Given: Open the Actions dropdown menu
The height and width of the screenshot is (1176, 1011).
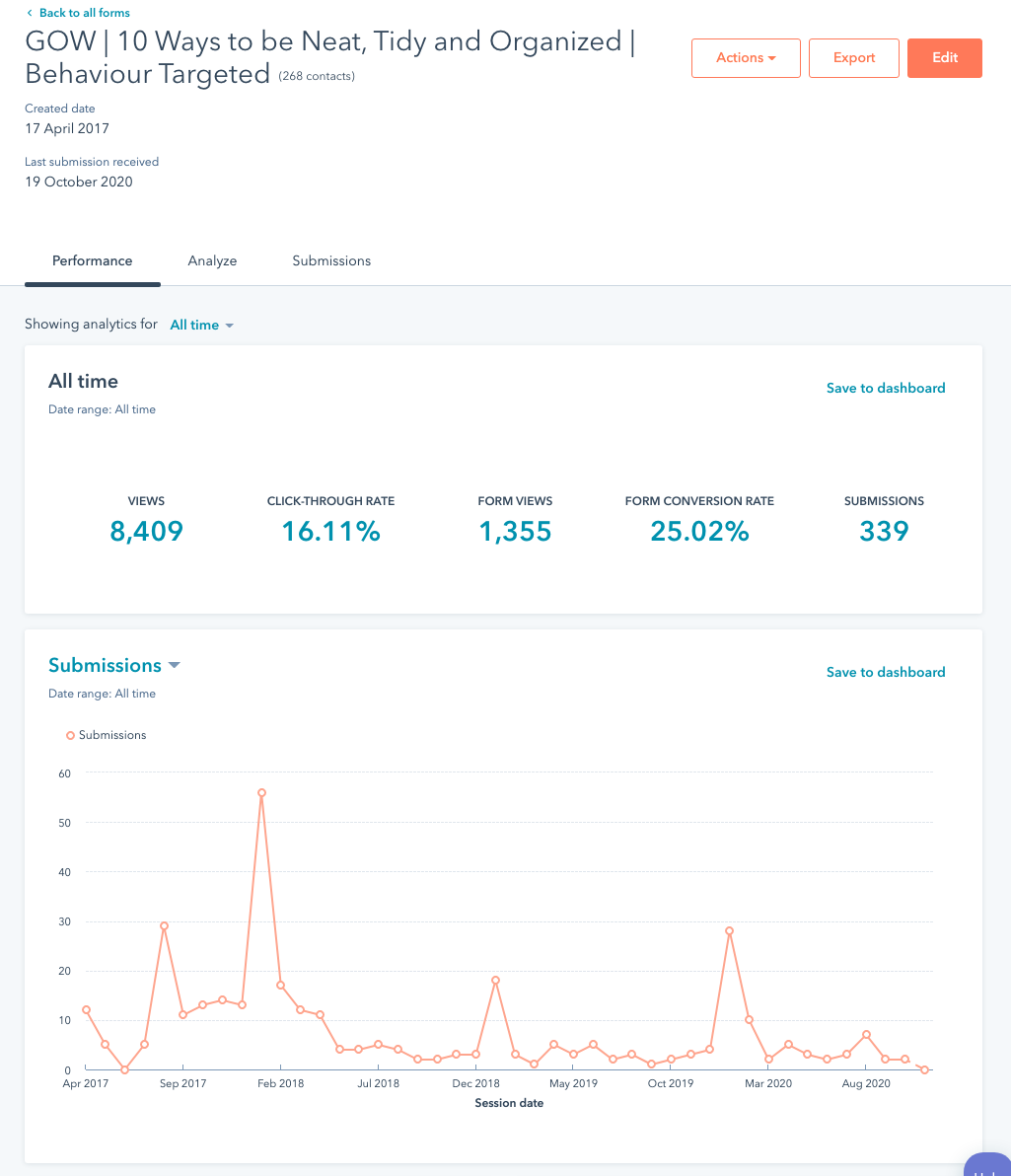Looking at the screenshot, I should tap(745, 58).
